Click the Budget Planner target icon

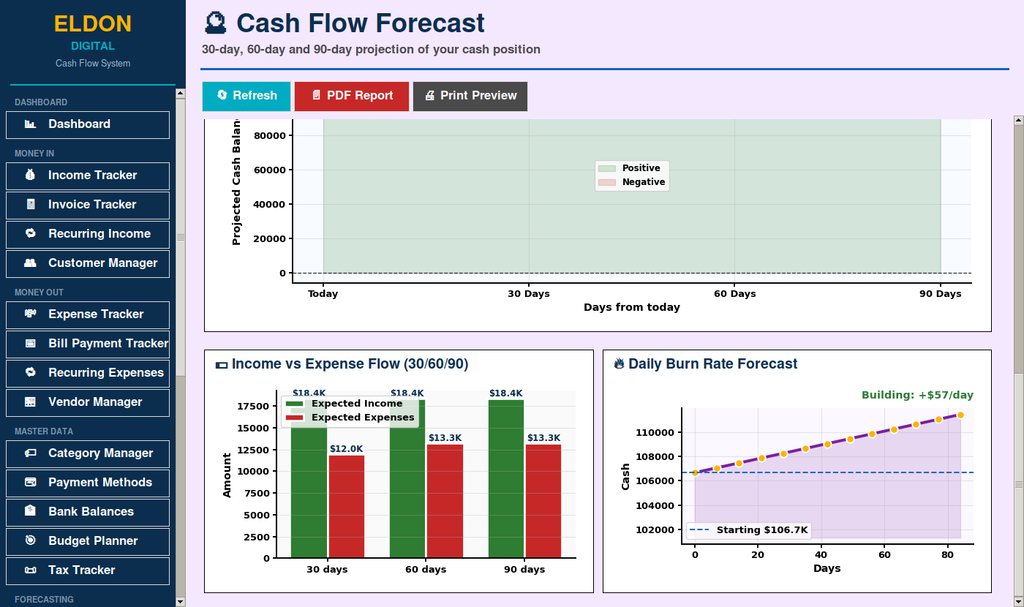30,540
